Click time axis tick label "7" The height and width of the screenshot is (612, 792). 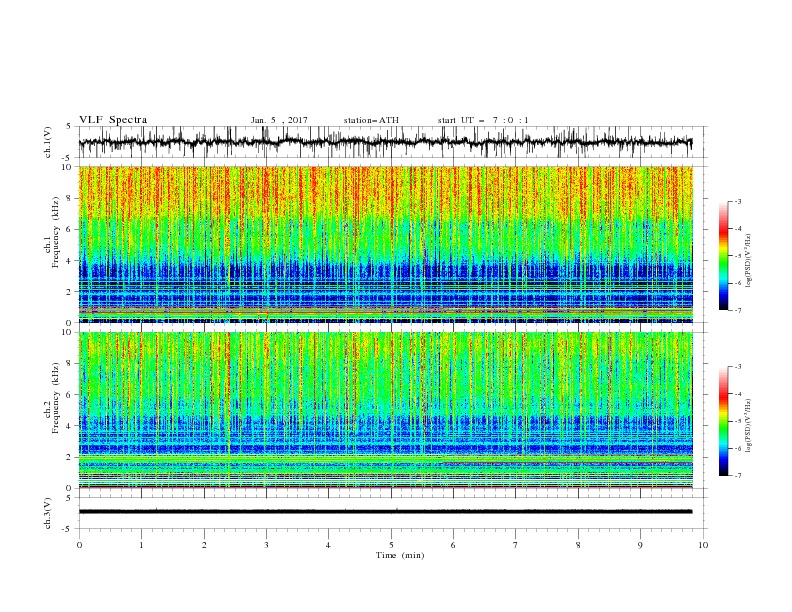click(x=516, y=545)
